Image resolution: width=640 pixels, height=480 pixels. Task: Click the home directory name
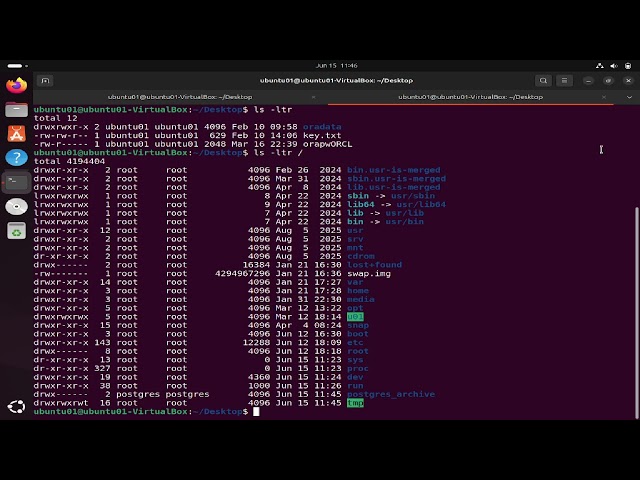(x=358, y=291)
